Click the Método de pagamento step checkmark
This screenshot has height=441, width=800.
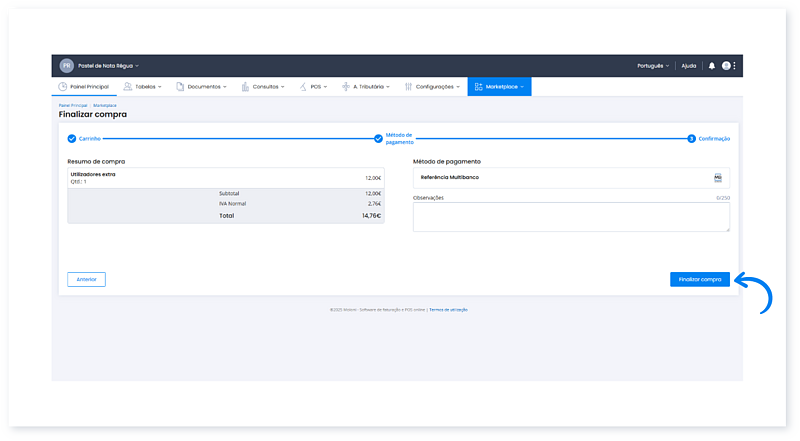coord(378,138)
